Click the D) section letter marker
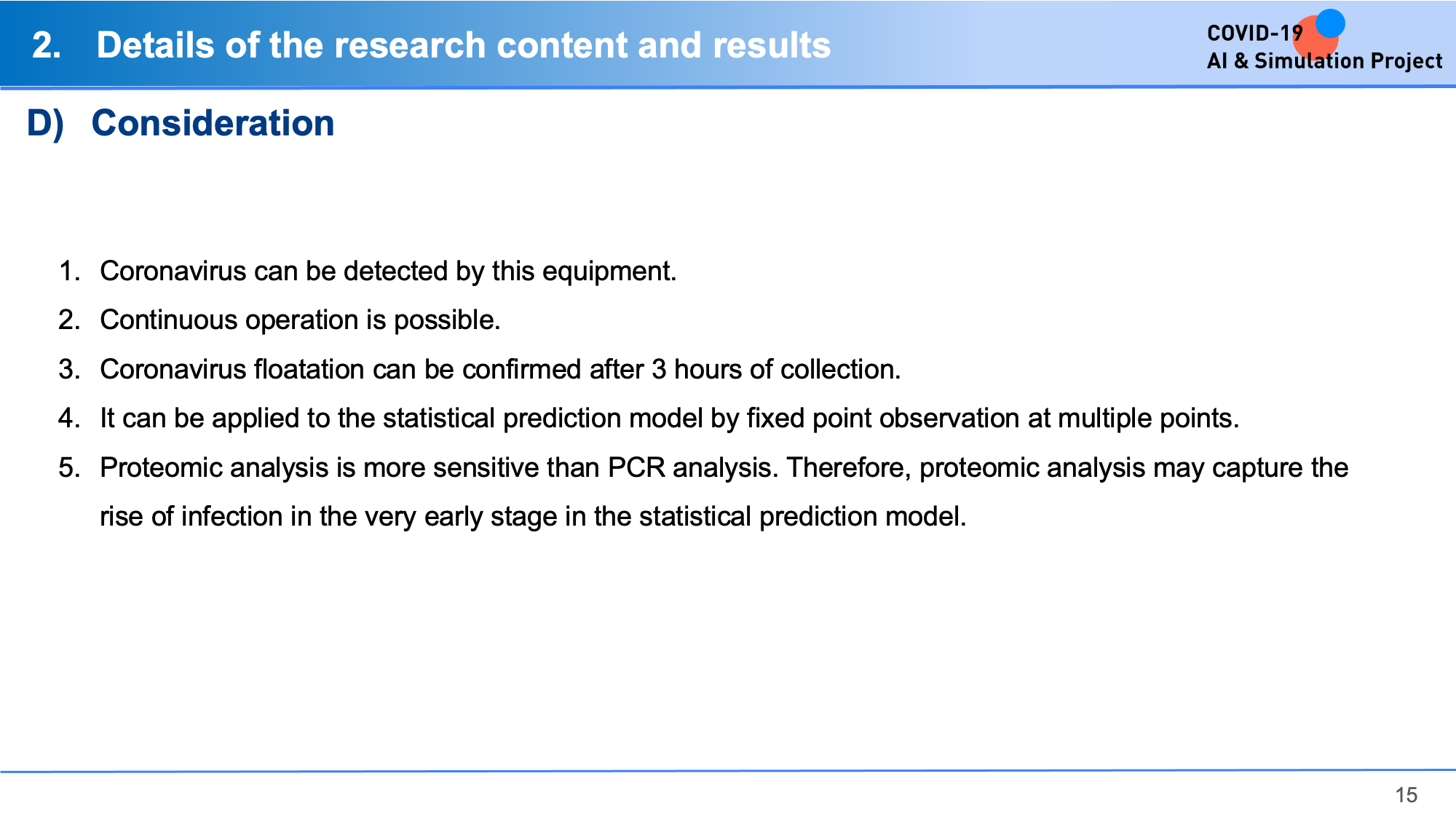Viewport: 1456px width, 819px height. pos(45,123)
